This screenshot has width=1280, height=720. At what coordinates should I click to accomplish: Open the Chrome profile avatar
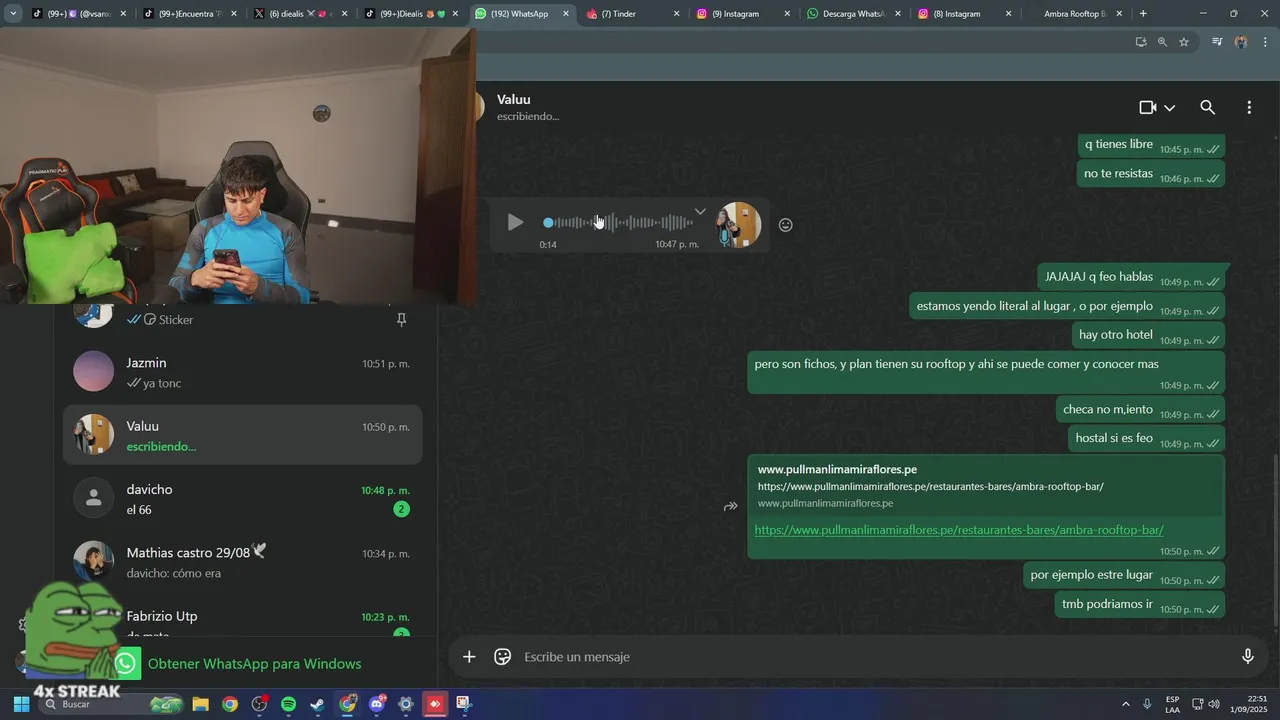pos(1241,42)
